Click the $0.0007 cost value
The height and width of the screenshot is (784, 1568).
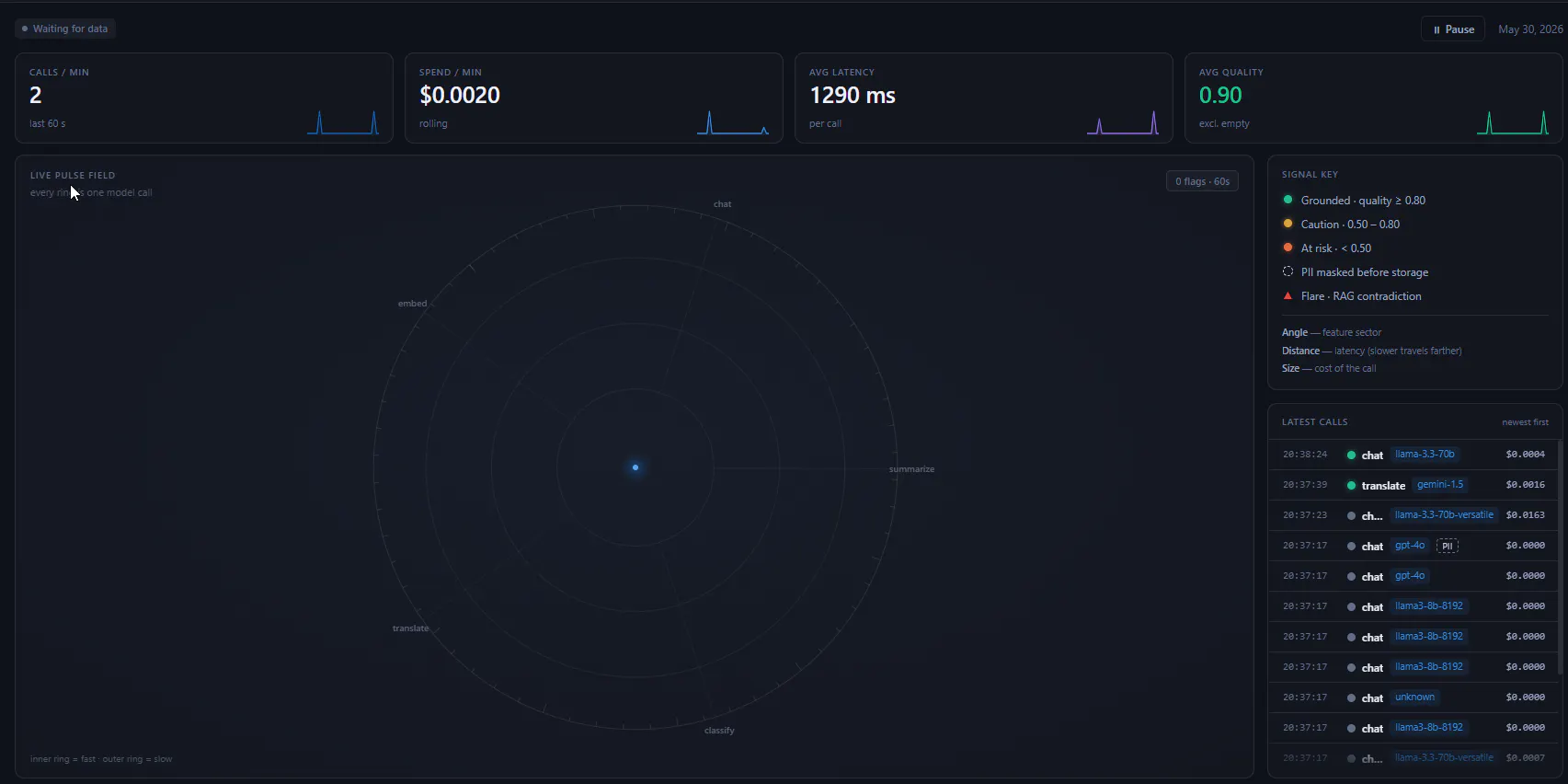pos(1525,758)
